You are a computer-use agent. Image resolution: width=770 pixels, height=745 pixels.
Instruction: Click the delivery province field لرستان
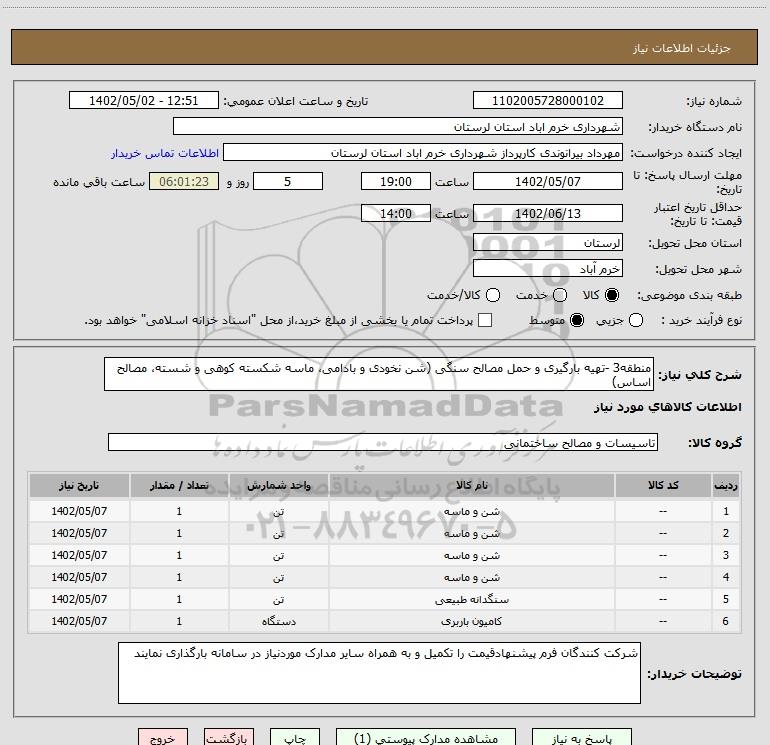point(548,243)
